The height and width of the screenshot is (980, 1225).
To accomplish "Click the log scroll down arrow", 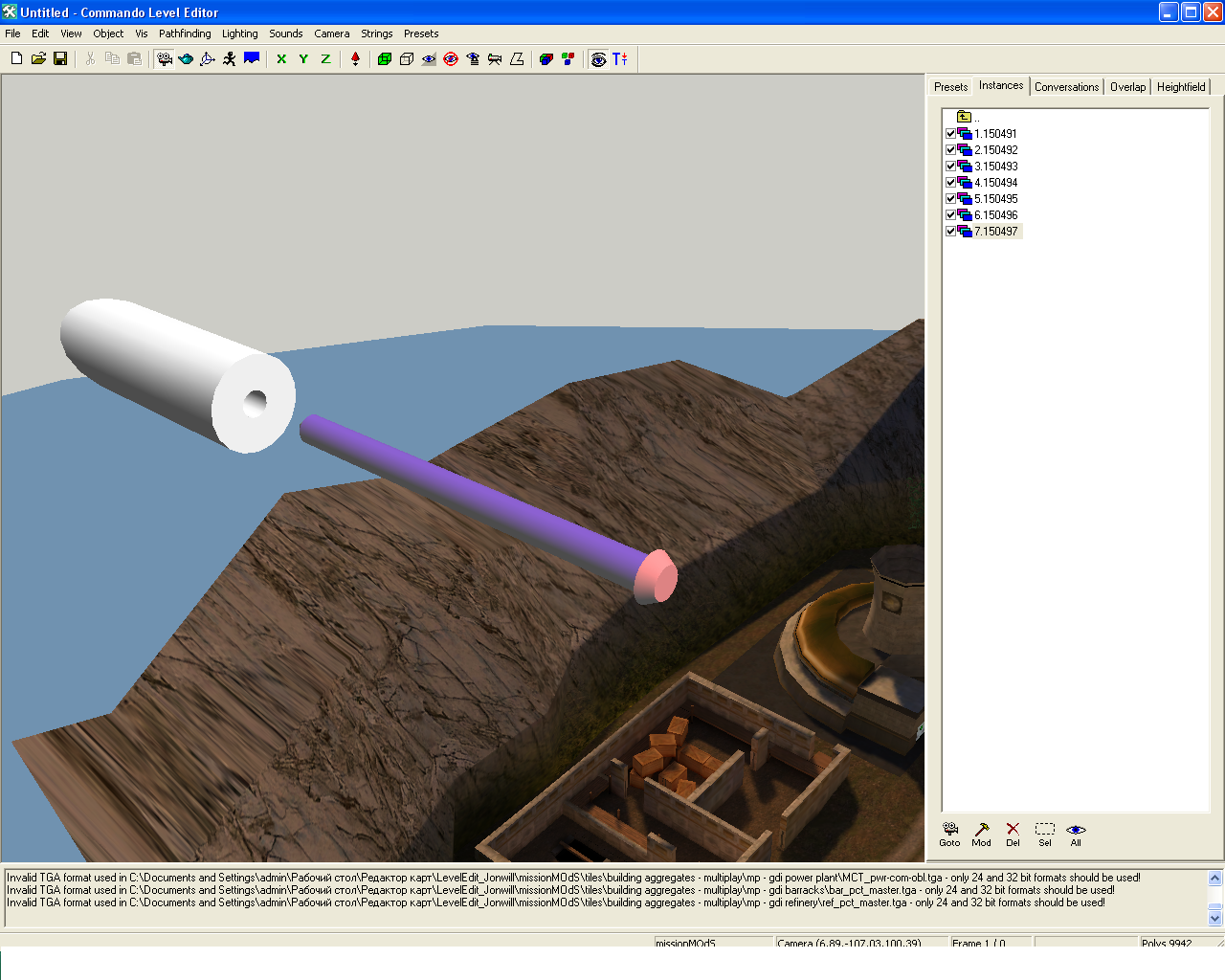I will [1215, 919].
